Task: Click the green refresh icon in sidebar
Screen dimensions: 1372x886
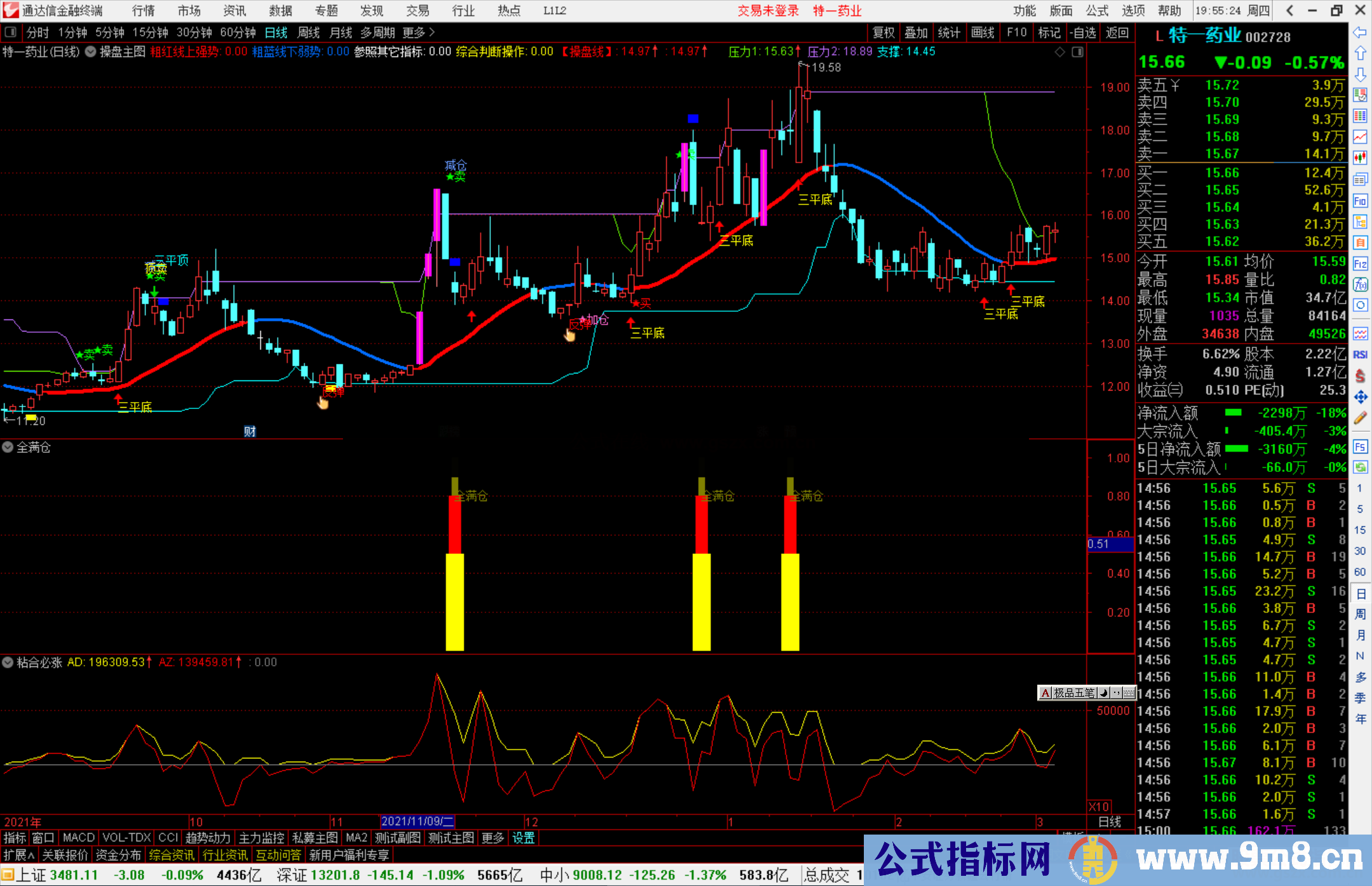Action: [x=1360, y=467]
